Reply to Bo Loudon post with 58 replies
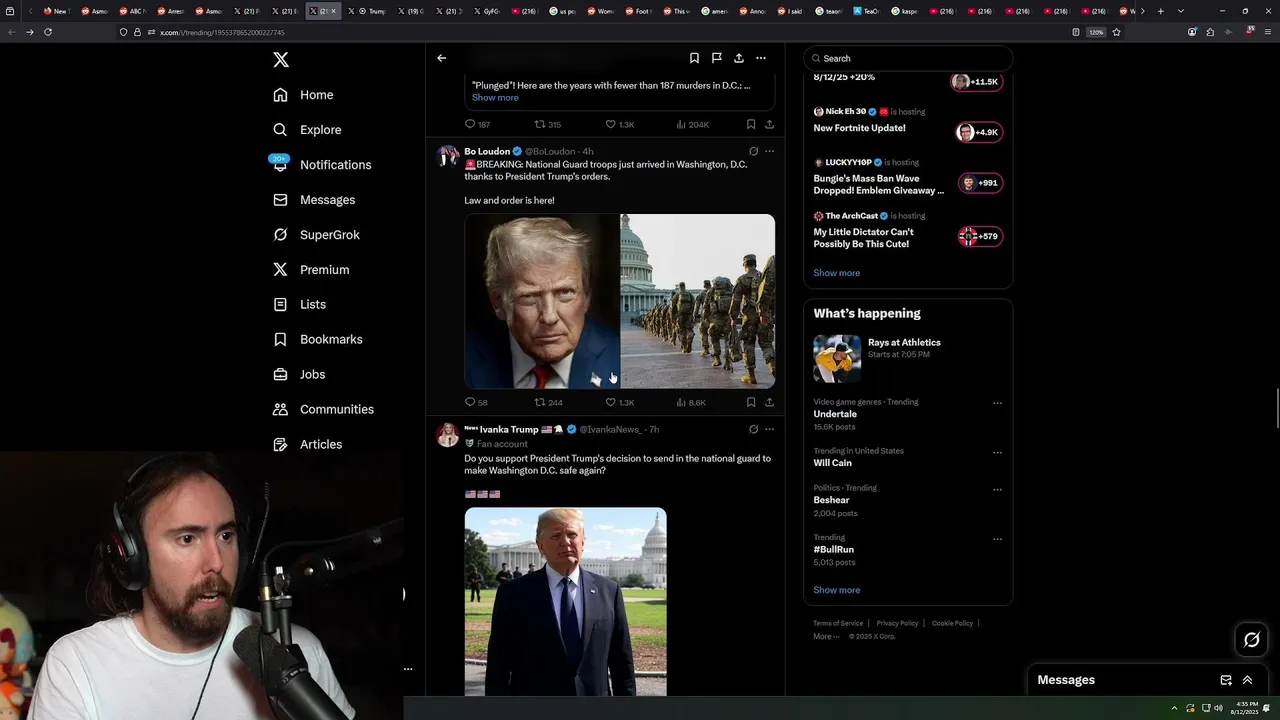1280x720 pixels. 470,402
